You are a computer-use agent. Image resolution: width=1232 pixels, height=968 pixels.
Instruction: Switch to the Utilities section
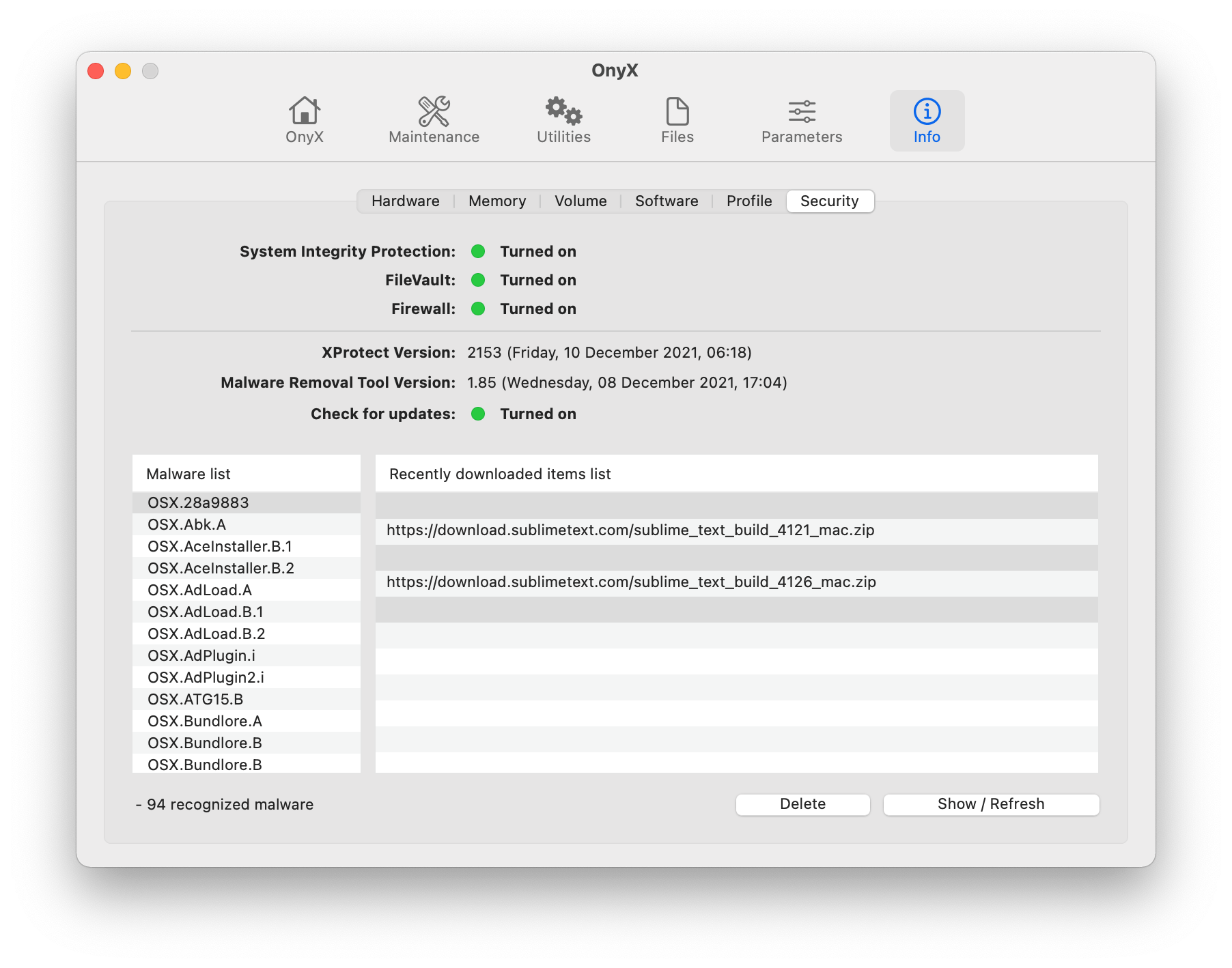pos(563,120)
